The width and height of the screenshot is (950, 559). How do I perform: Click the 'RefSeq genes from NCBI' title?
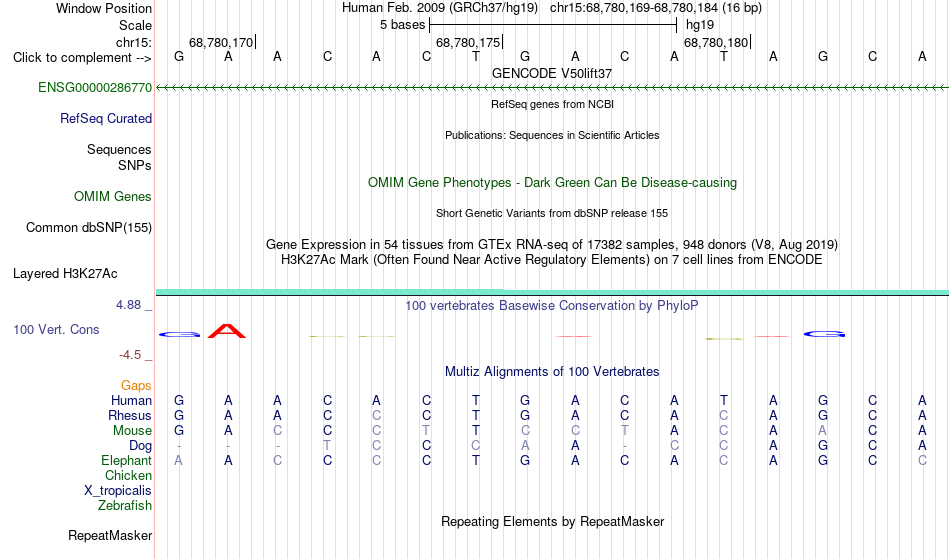tap(553, 105)
